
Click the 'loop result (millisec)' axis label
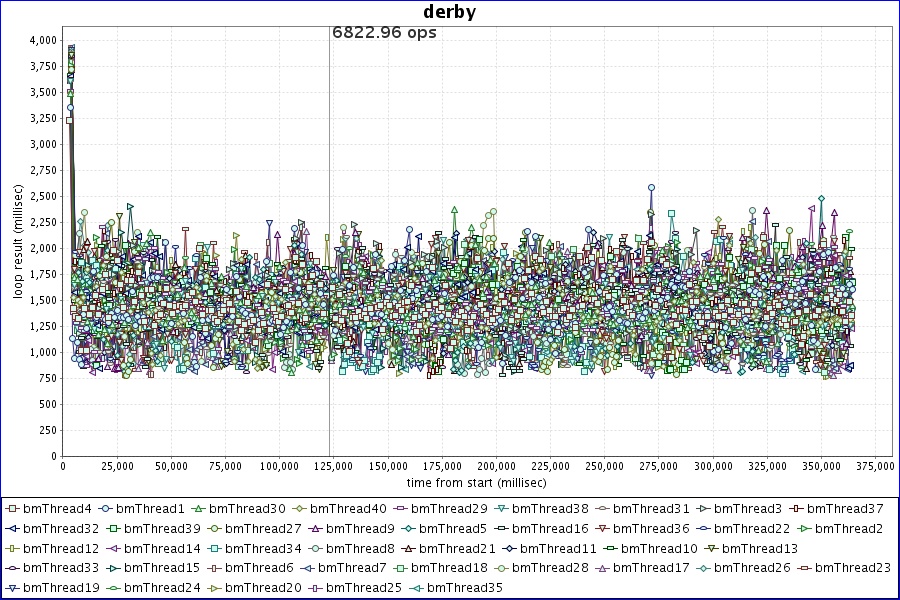17,246
